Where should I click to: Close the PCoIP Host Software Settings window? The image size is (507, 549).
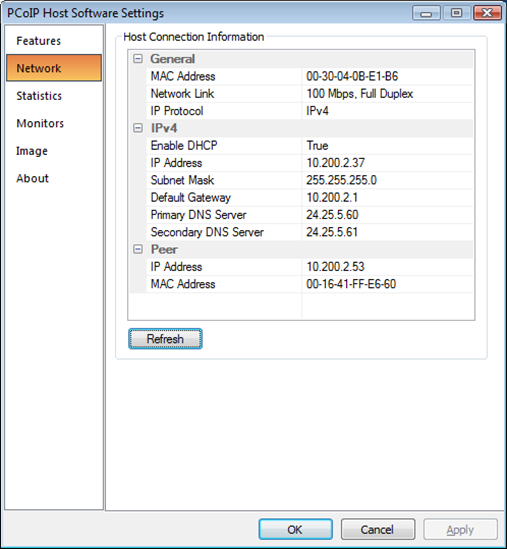(487, 13)
